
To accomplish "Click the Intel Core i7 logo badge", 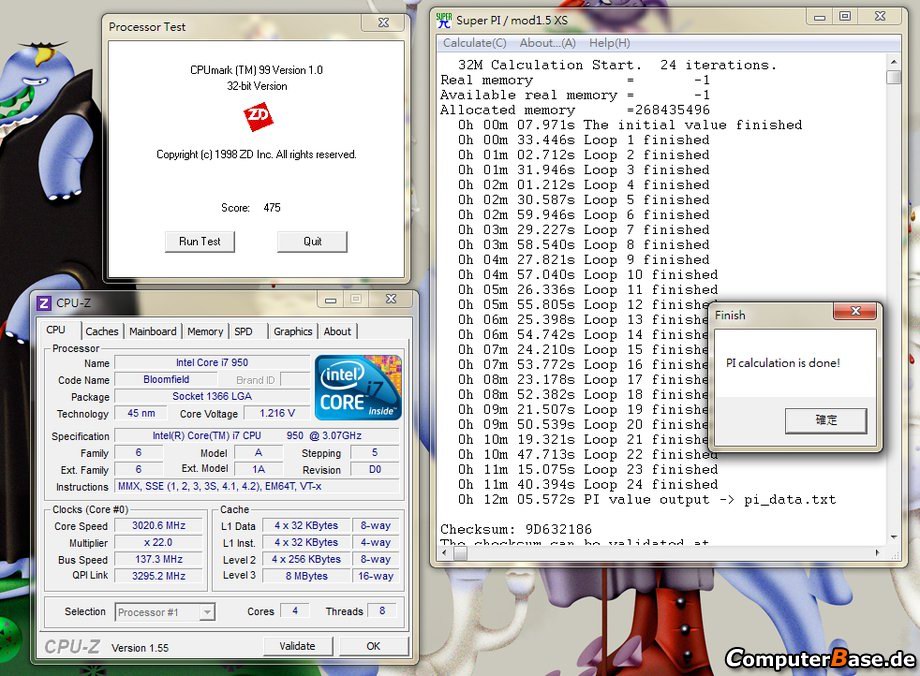I will click(x=358, y=387).
